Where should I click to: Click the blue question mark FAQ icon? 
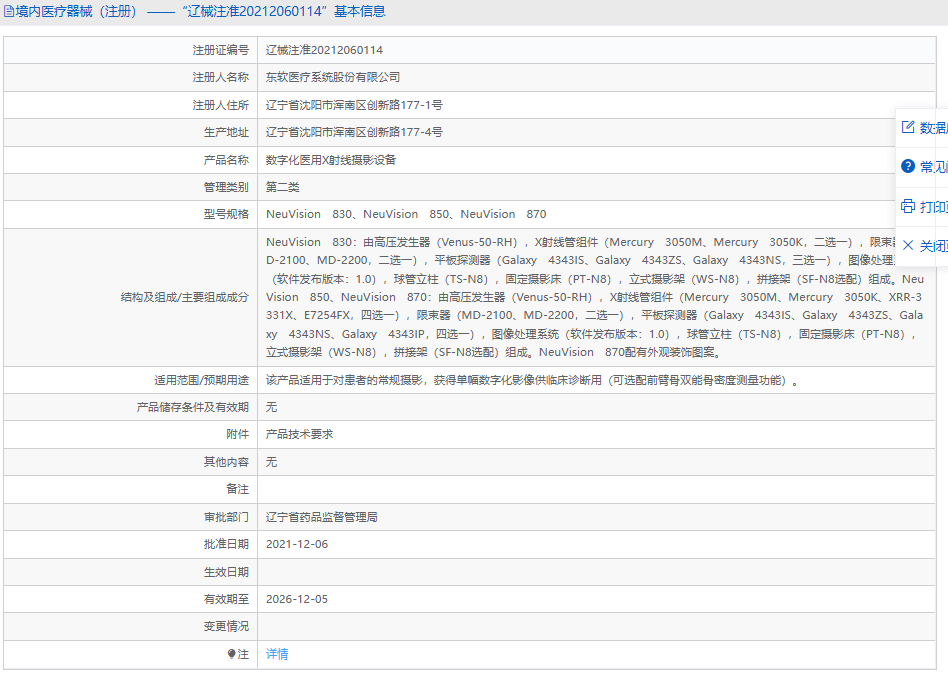pyautogui.click(x=908, y=167)
